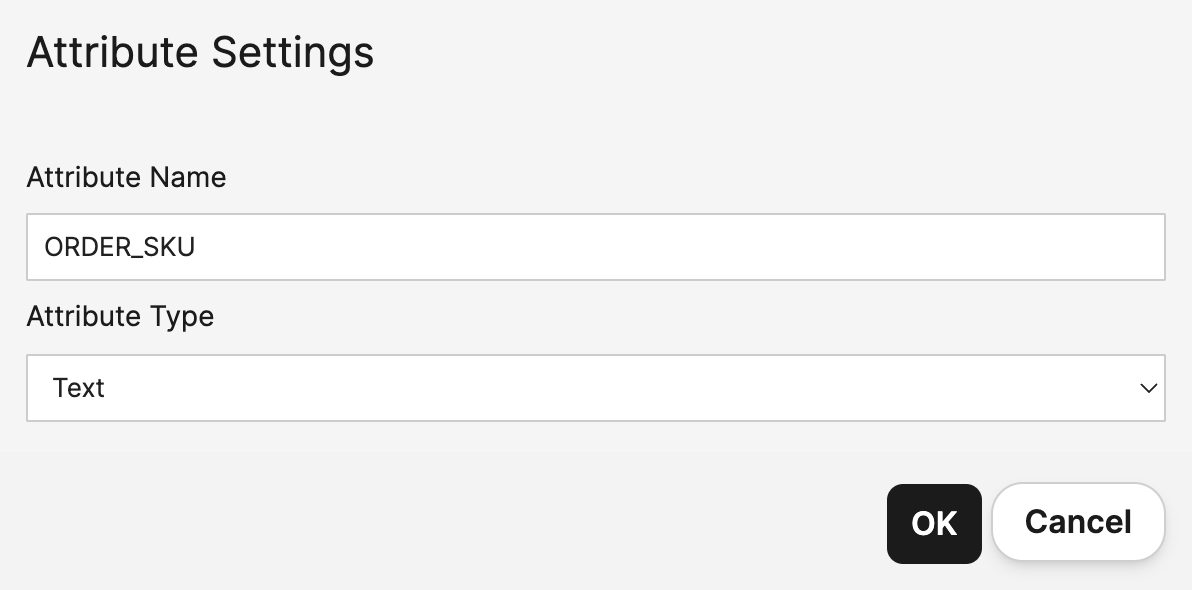The height and width of the screenshot is (590, 1192).
Task: Open the Attribute Type dropdown
Action: (595, 388)
